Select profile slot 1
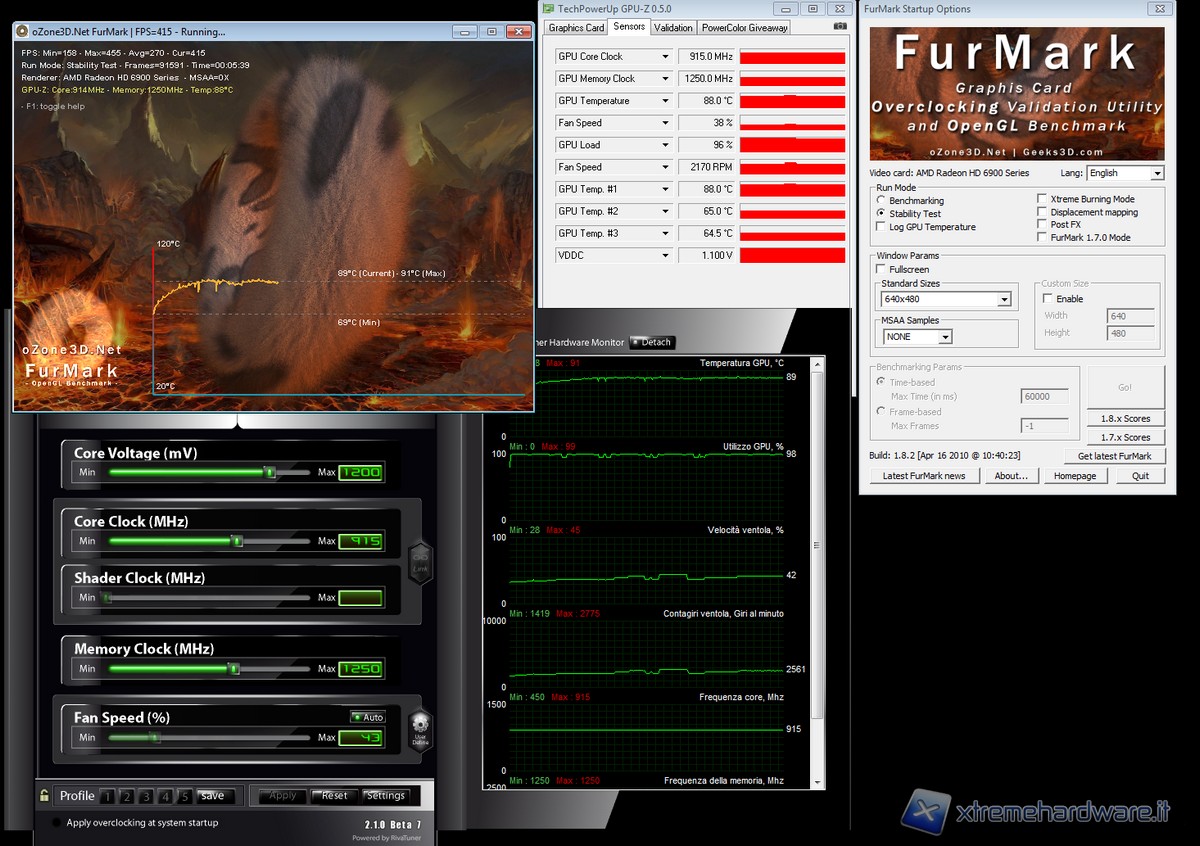1200x846 pixels. [x=107, y=796]
